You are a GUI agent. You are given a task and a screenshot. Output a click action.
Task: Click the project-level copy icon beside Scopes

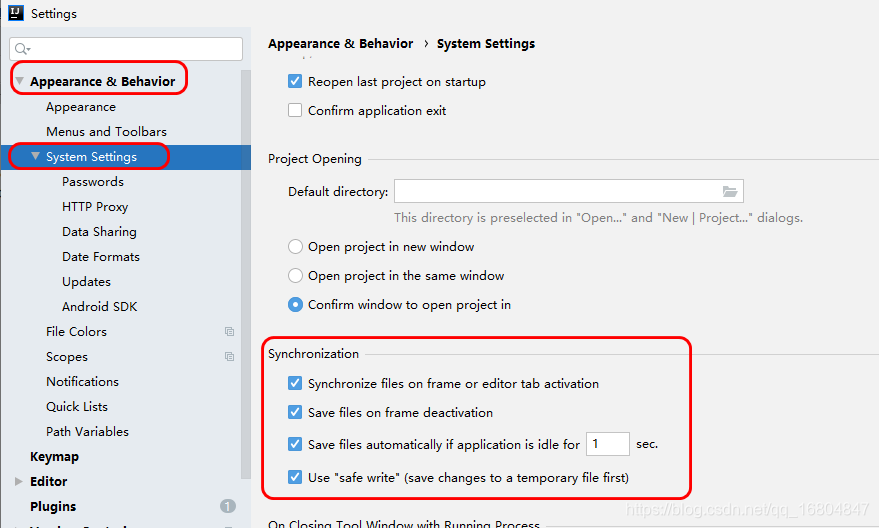(229, 356)
